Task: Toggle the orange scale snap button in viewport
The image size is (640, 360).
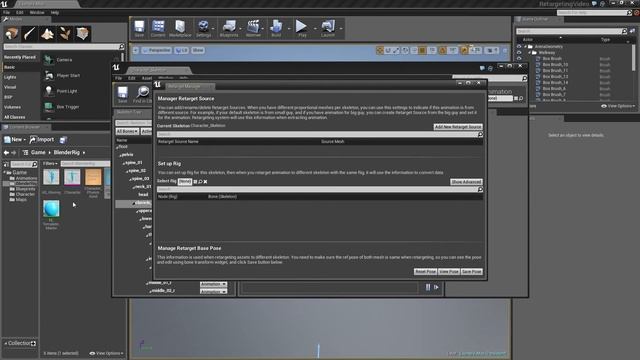Action: tap(464, 50)
